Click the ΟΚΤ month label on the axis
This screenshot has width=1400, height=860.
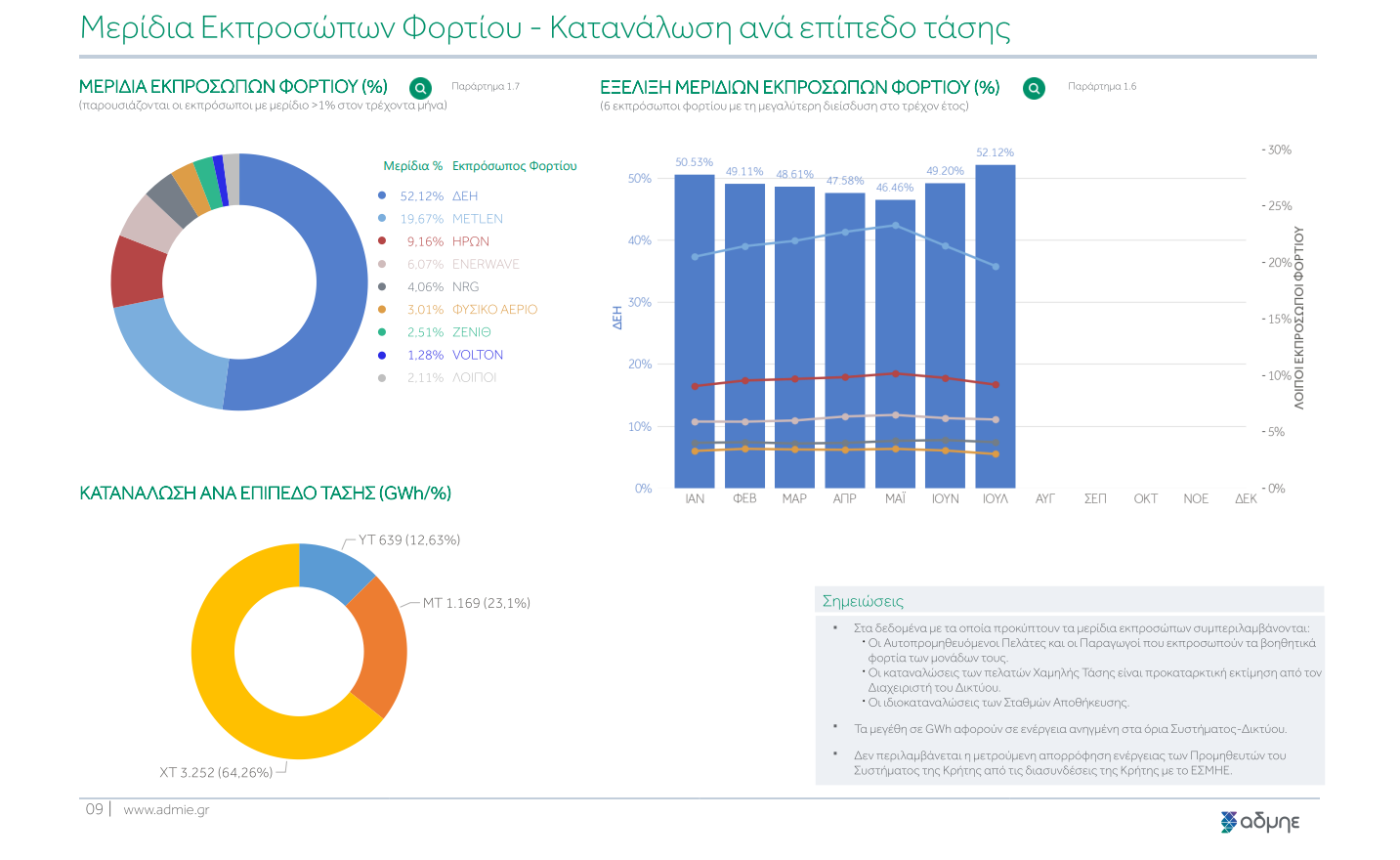1146,498
